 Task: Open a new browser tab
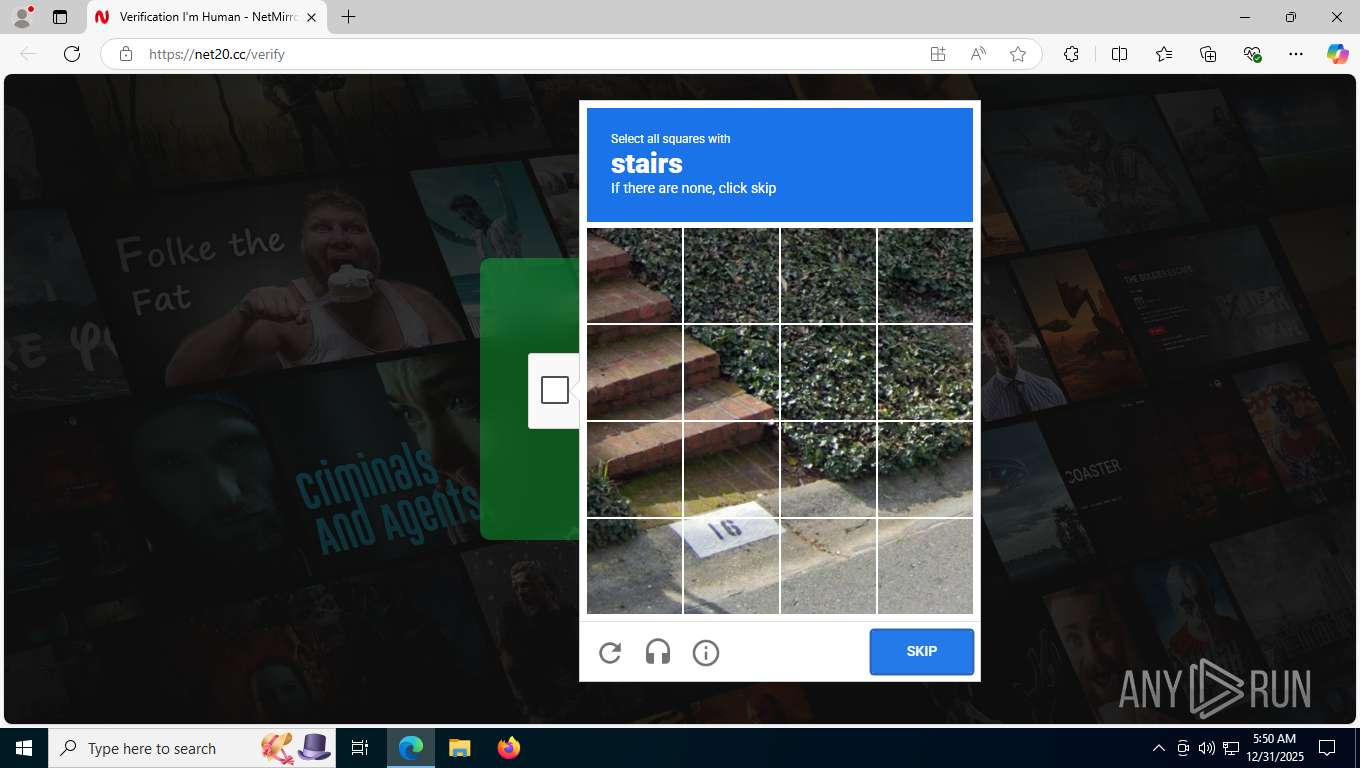tap(348, 17)
